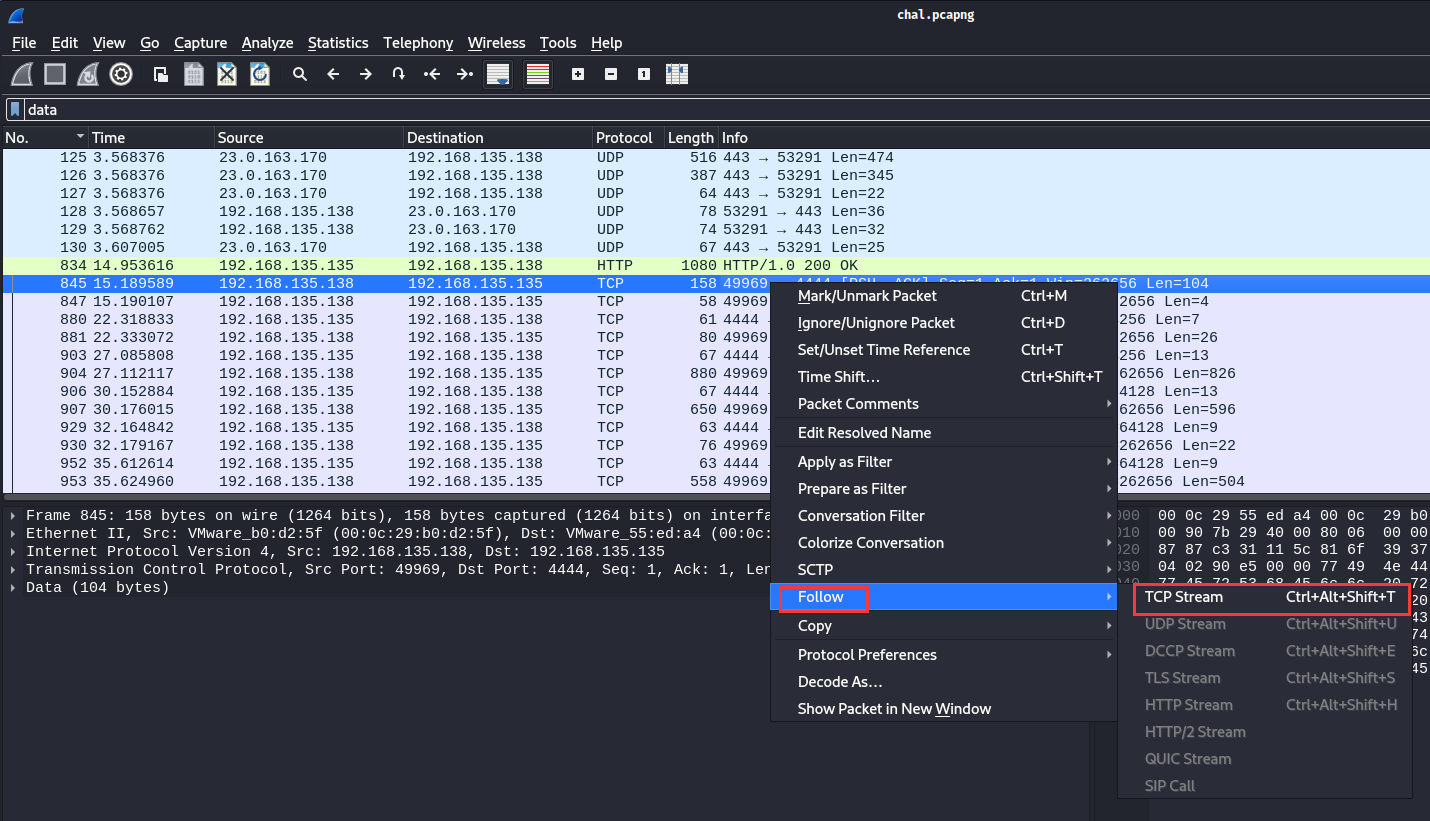The width and height of the screenshot is (1430, 821).
Task: Expand the Copy submenu
Action: tap(943, 626)
